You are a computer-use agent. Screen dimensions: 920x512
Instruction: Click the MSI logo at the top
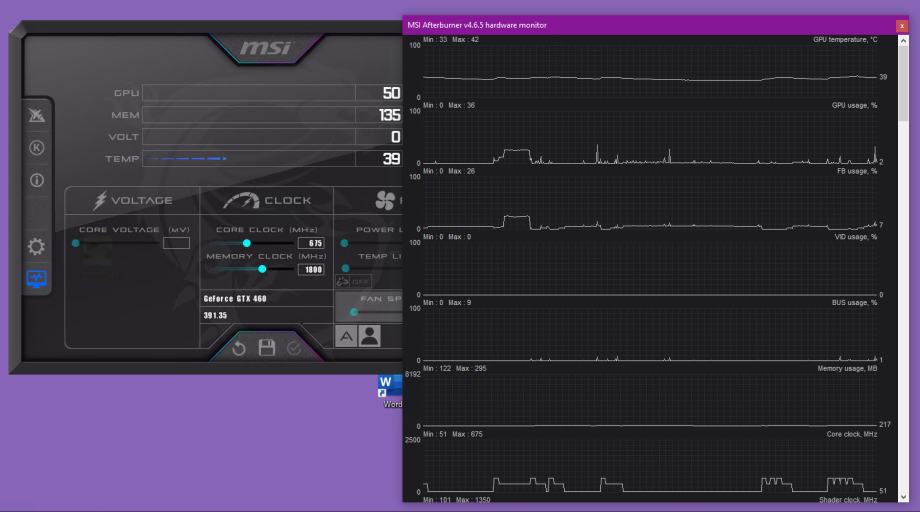coord(265,48)
